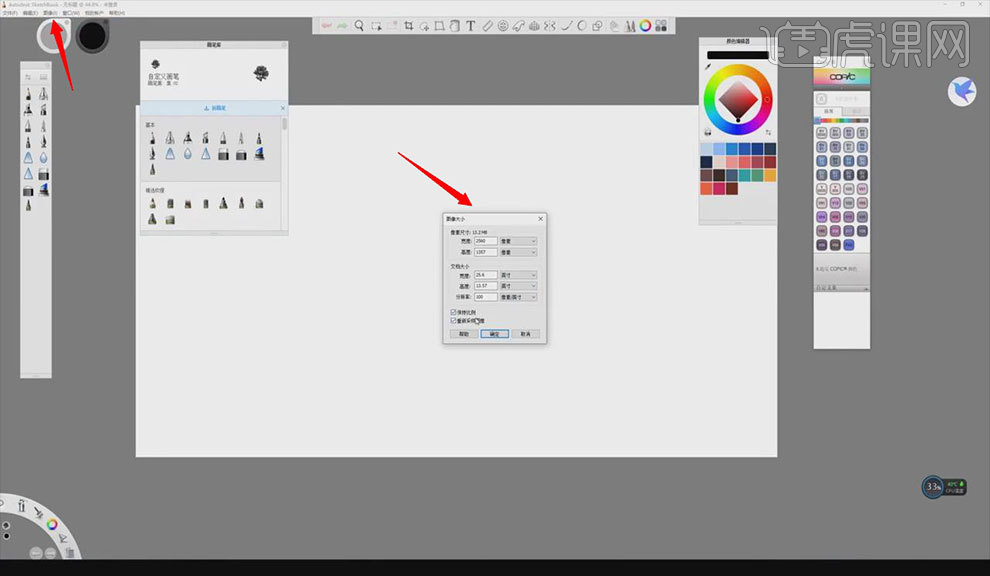This screenshot has height=576, width=990.
Task: Select the Text tool in the toolbar
Action: tap(470, 26)
